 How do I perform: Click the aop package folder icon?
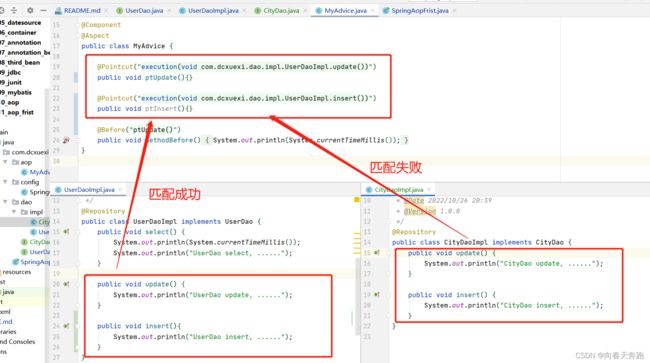(15, 162)
